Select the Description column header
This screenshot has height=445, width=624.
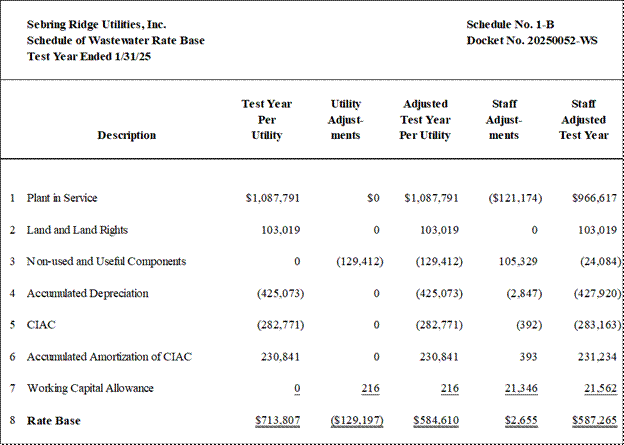127,135
